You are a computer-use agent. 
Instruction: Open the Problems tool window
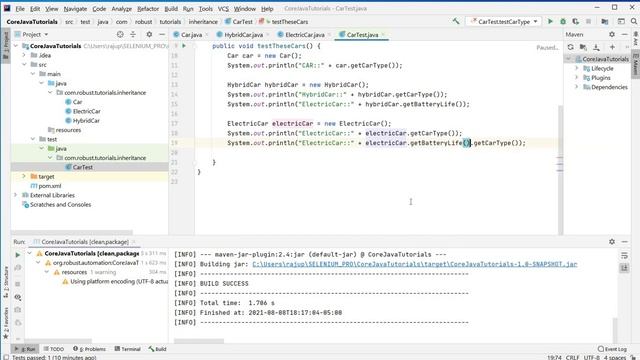pos(89,349)
